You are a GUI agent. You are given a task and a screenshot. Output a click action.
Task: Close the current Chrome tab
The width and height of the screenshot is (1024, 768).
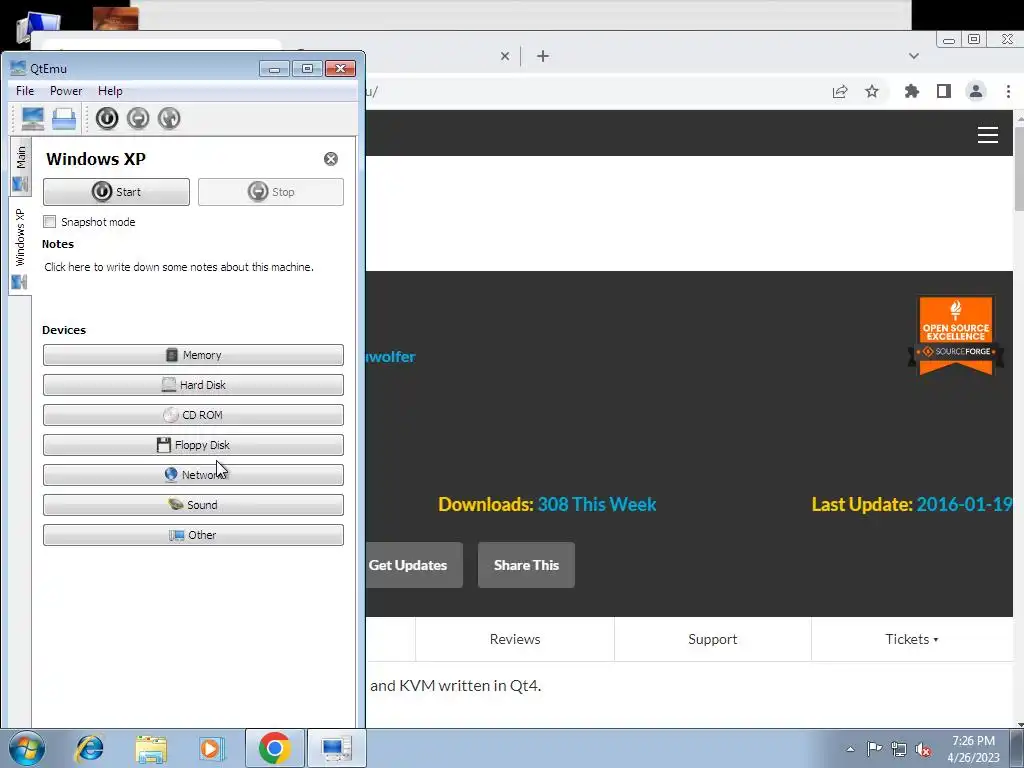pos(505,56)
